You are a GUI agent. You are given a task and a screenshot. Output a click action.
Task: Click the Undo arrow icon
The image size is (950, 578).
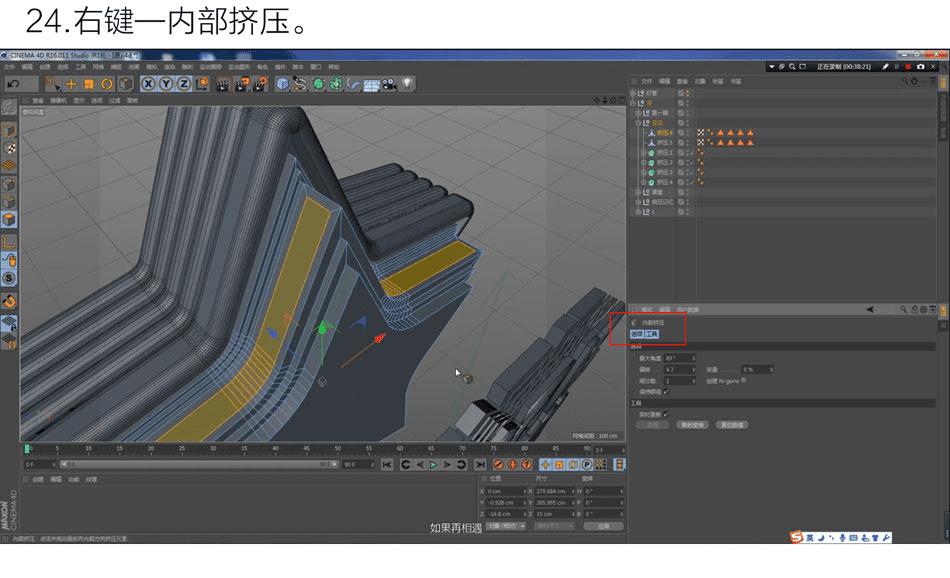click(x=13, y=84)
